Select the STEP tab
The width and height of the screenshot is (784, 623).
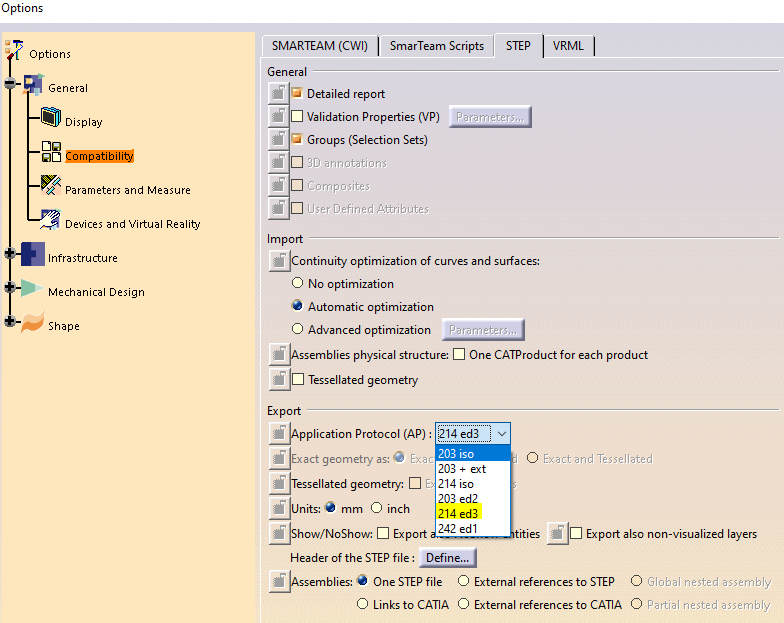click(518, 46)
